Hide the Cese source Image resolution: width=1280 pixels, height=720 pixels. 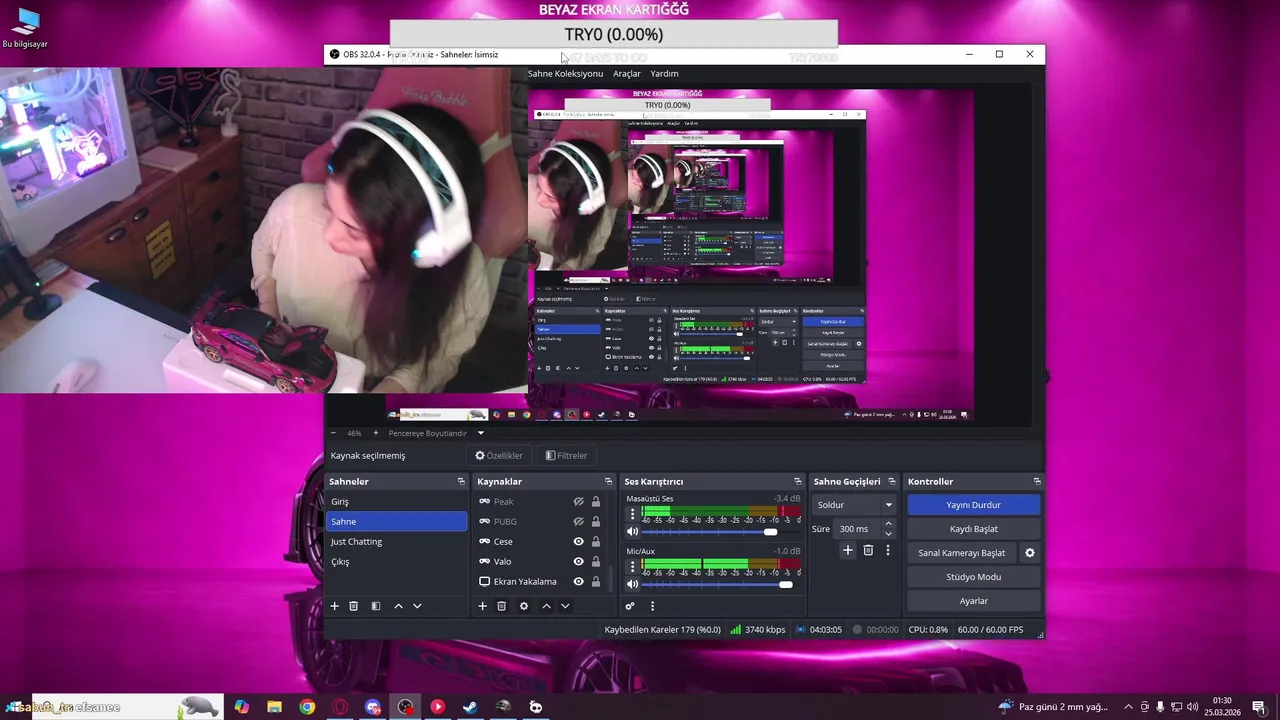578,542
